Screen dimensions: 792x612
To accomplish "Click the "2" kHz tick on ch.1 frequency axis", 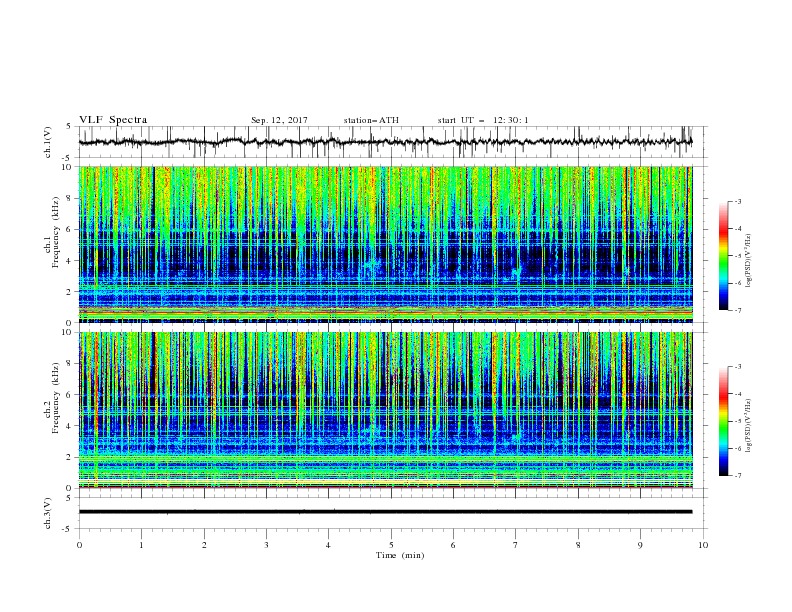I will pyautogui.click(x=71, y=292).
